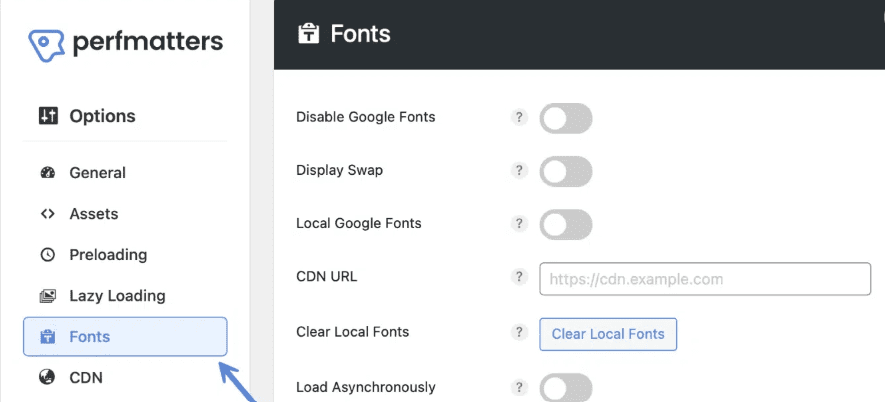Screen dimensions: 885x402
Task: Click the General gauge icon
Action: (x=48, y=173)
